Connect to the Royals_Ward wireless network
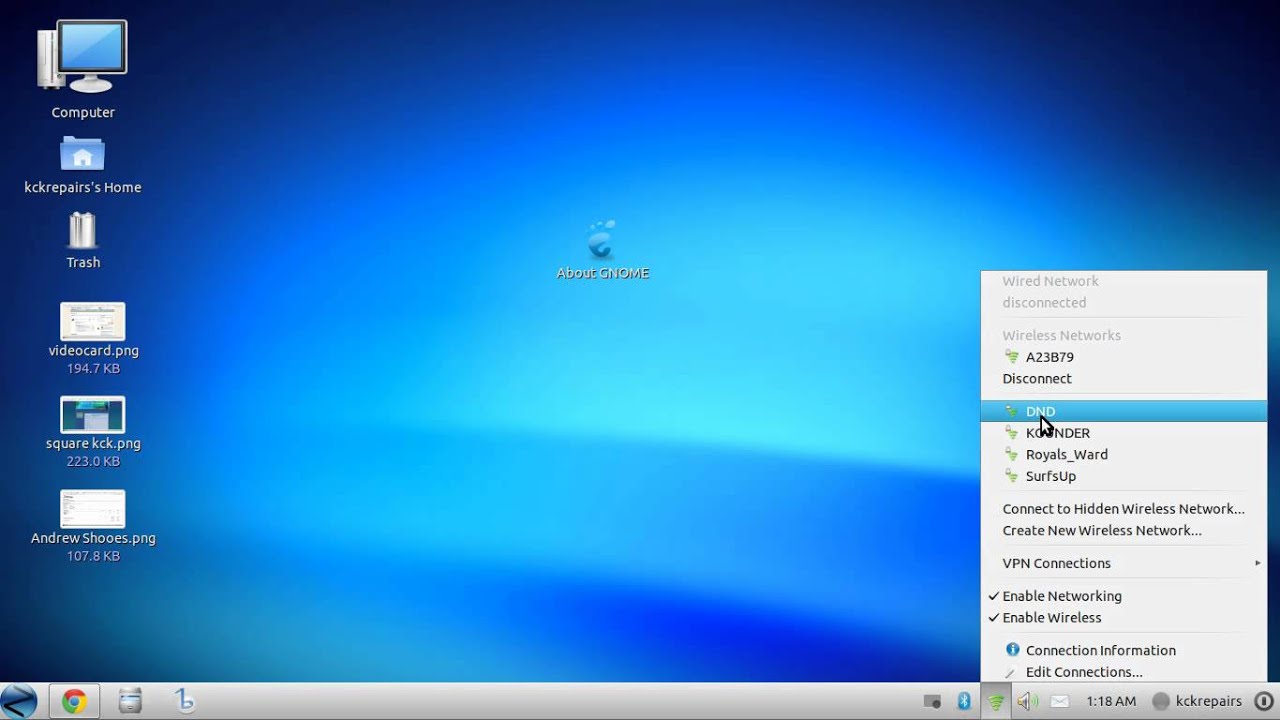 pyautogui.click(x=1124, y=454)
